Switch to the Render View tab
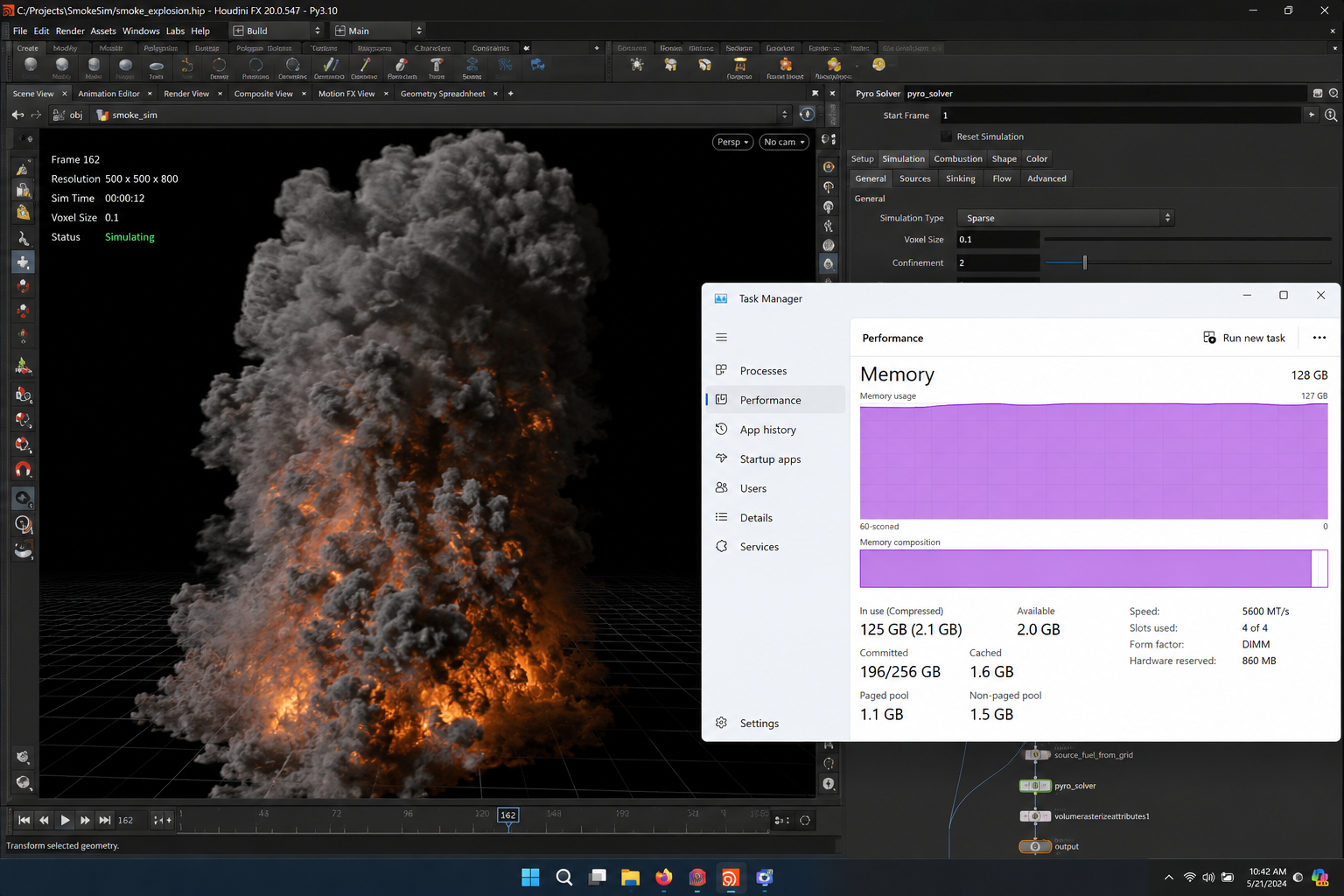Viewport: 1344px width, 896px height. coord(186,94)
